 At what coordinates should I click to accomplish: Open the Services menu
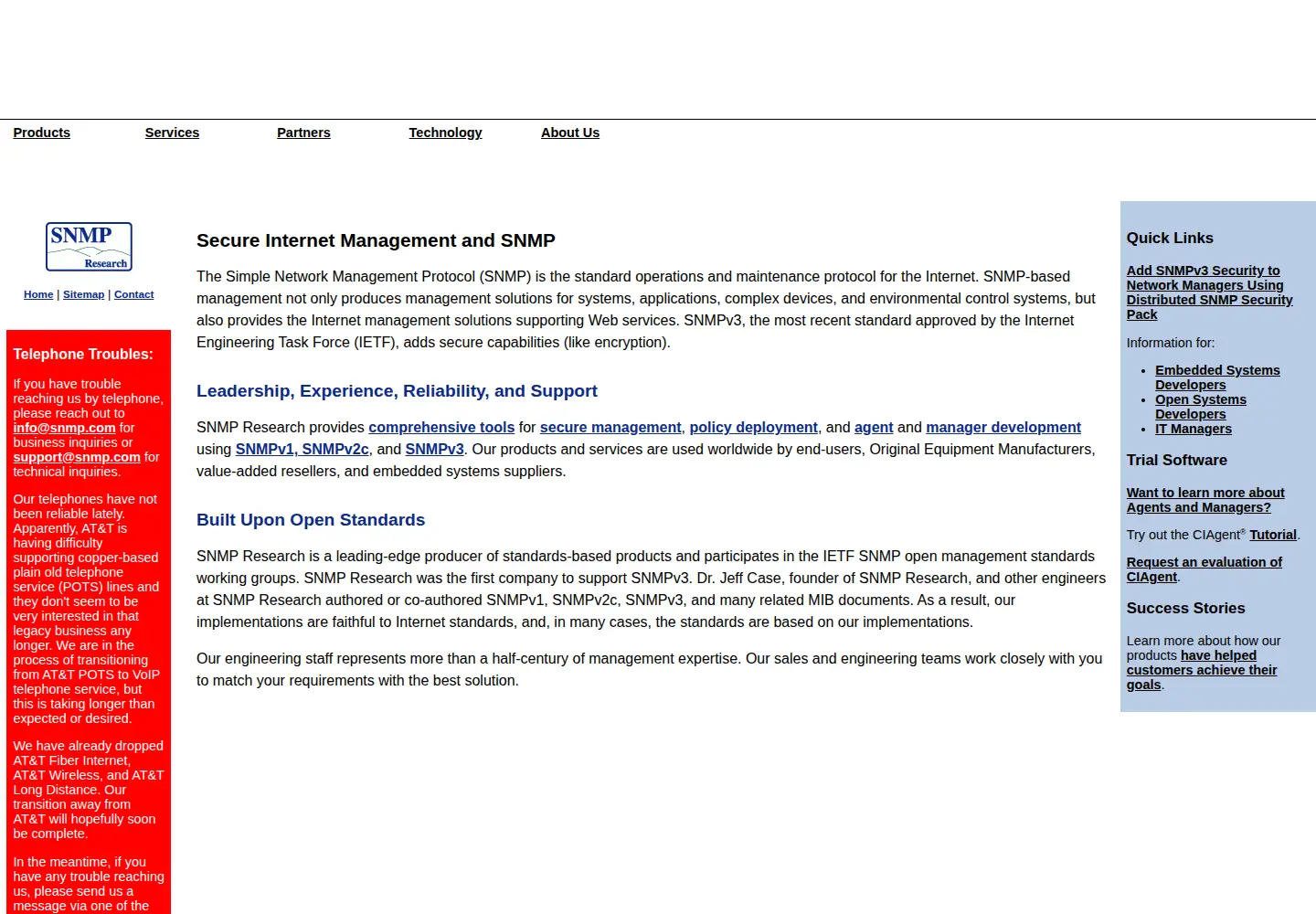point(172,133)
